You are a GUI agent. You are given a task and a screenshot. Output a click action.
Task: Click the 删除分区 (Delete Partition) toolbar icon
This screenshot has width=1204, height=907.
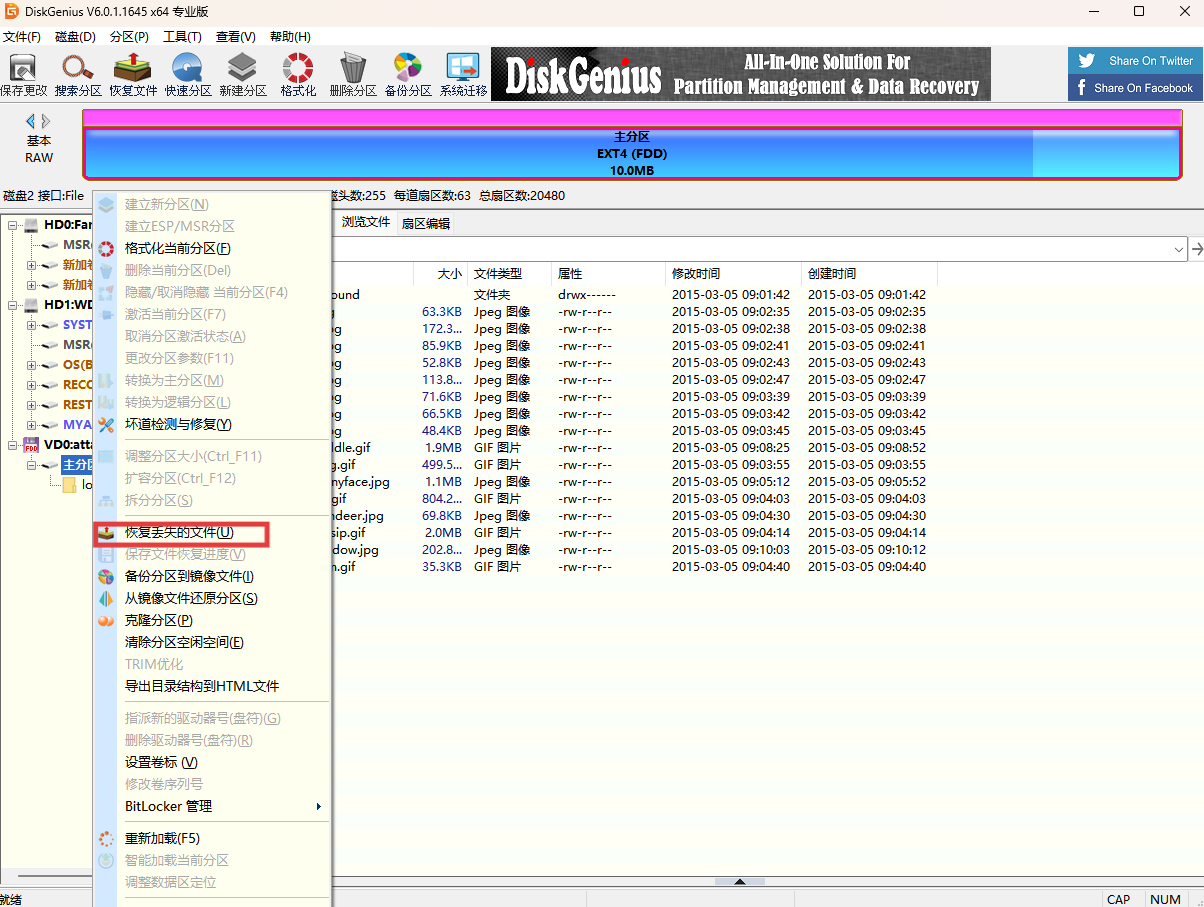(x=353, y=74)
